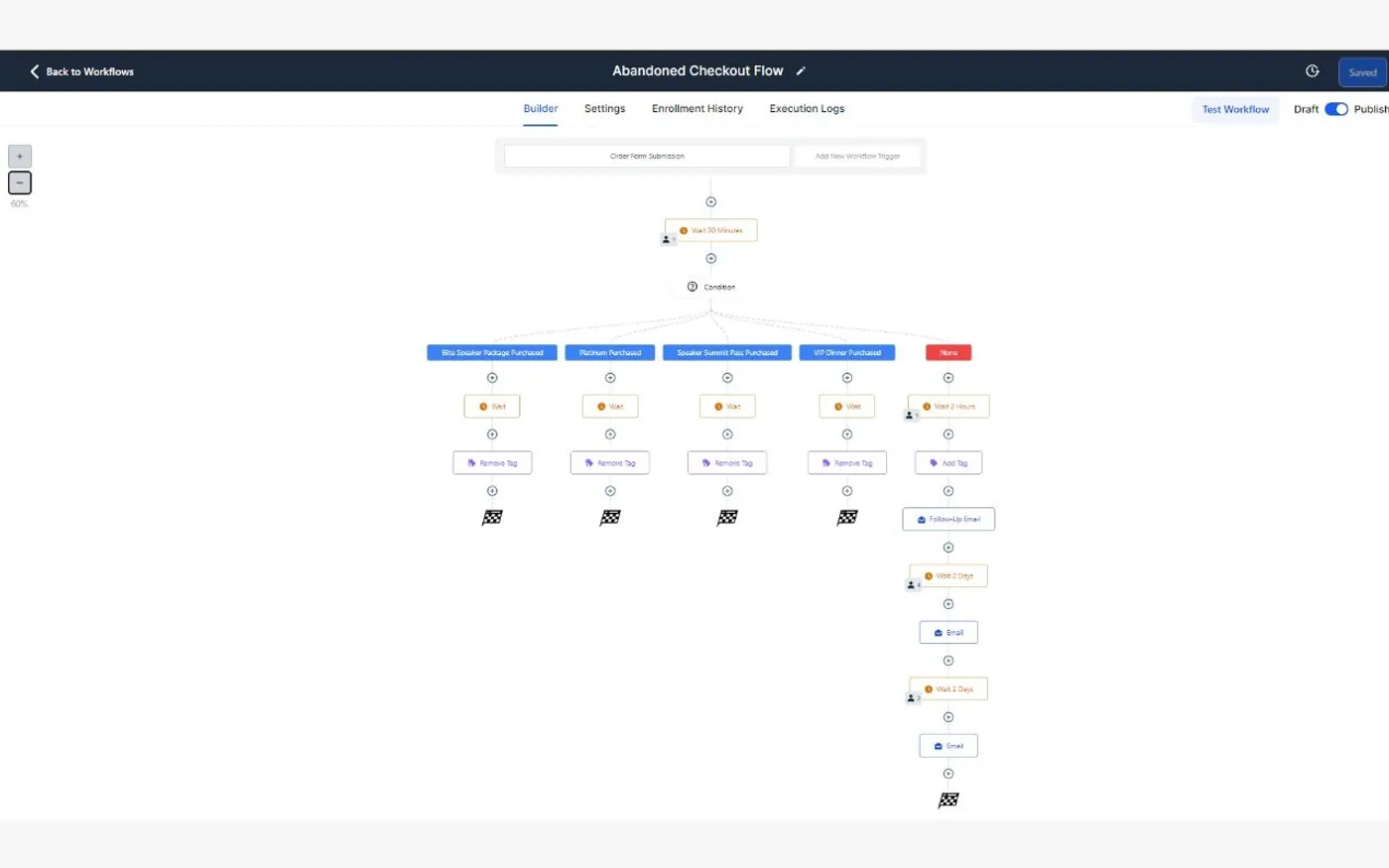This screenshot has width=1389, height=868.
Task: Open Remove Tag step in Platinum Purchased branch
Action: [x=610, y=462]
